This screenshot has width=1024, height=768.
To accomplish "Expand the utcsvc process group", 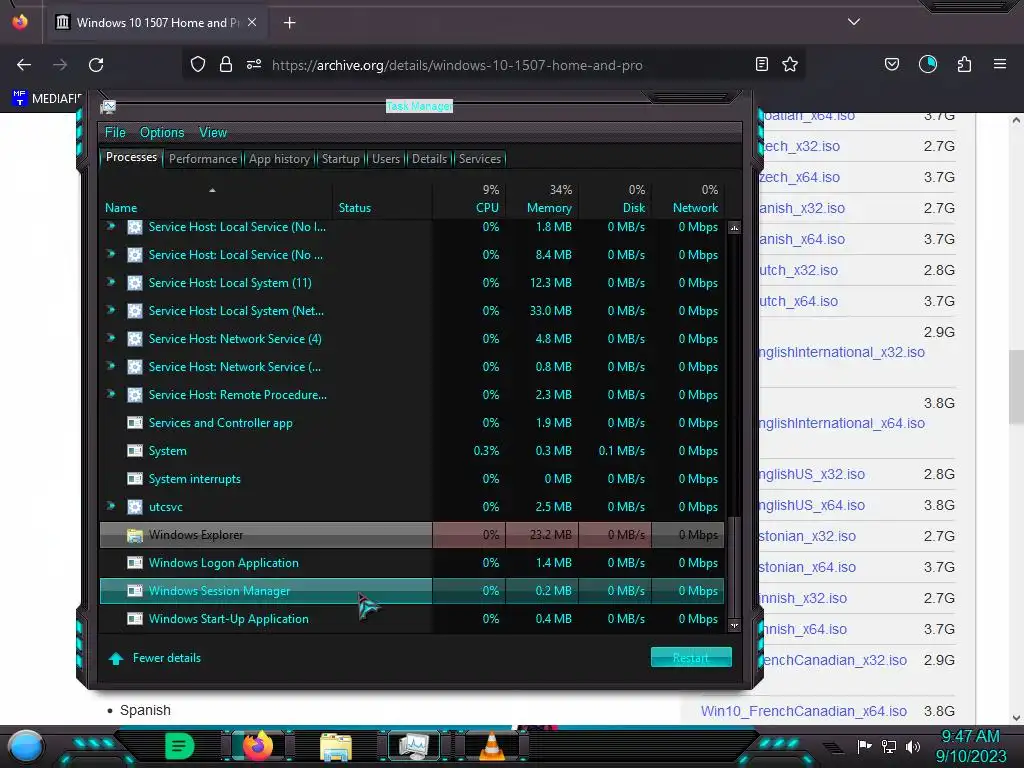I will tap(111, 506).
